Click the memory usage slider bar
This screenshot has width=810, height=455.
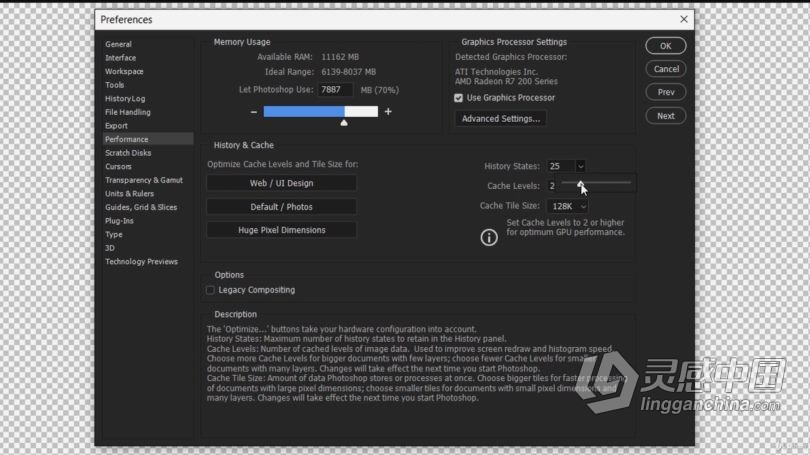[x=321, y=111]
